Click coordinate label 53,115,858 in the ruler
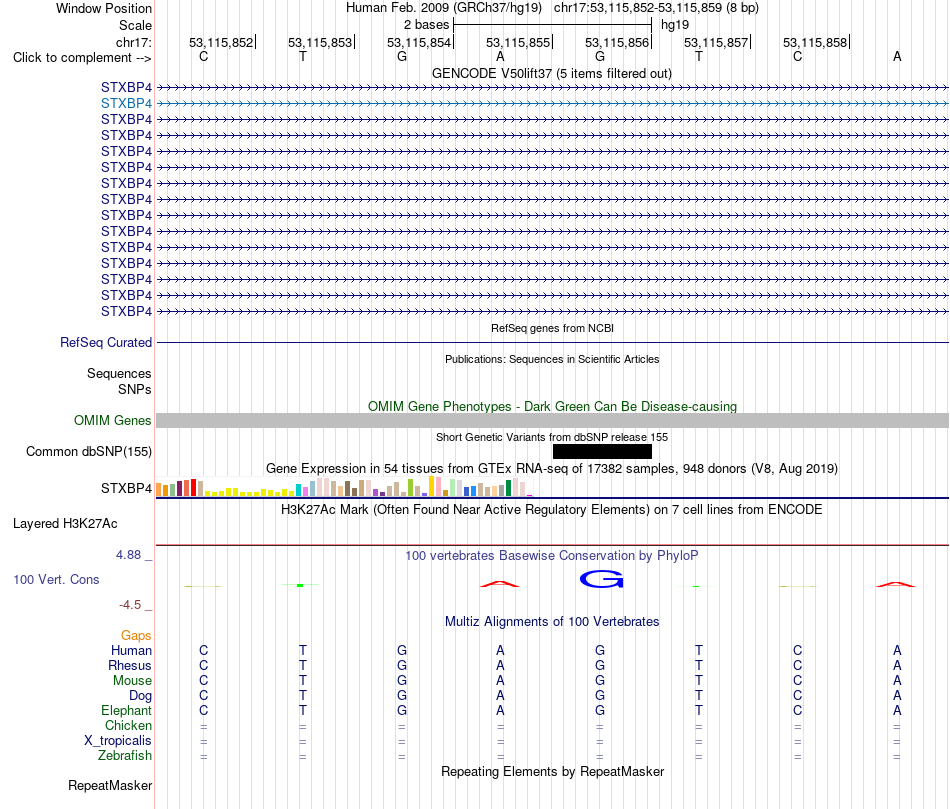The height and width of the screenshot is (809, 950). [815, 42]
